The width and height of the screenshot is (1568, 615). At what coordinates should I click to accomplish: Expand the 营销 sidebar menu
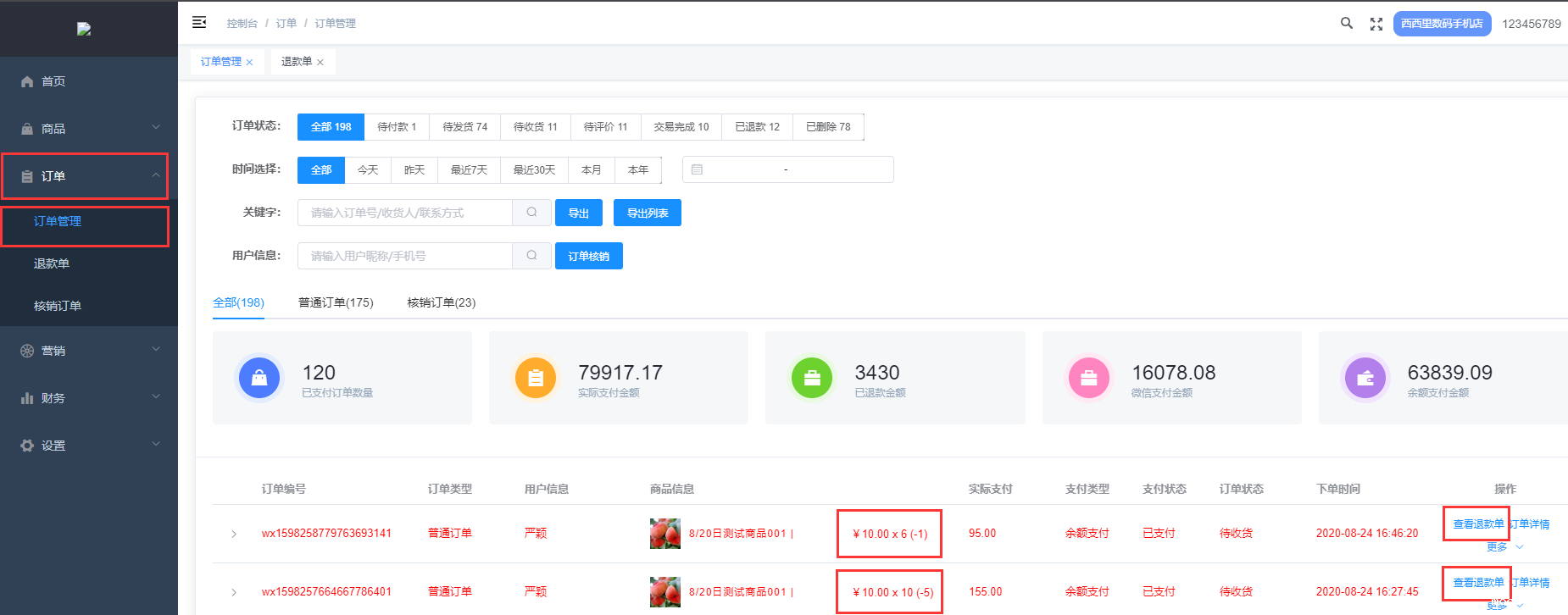pyautogui.click(x=89, y=351)
